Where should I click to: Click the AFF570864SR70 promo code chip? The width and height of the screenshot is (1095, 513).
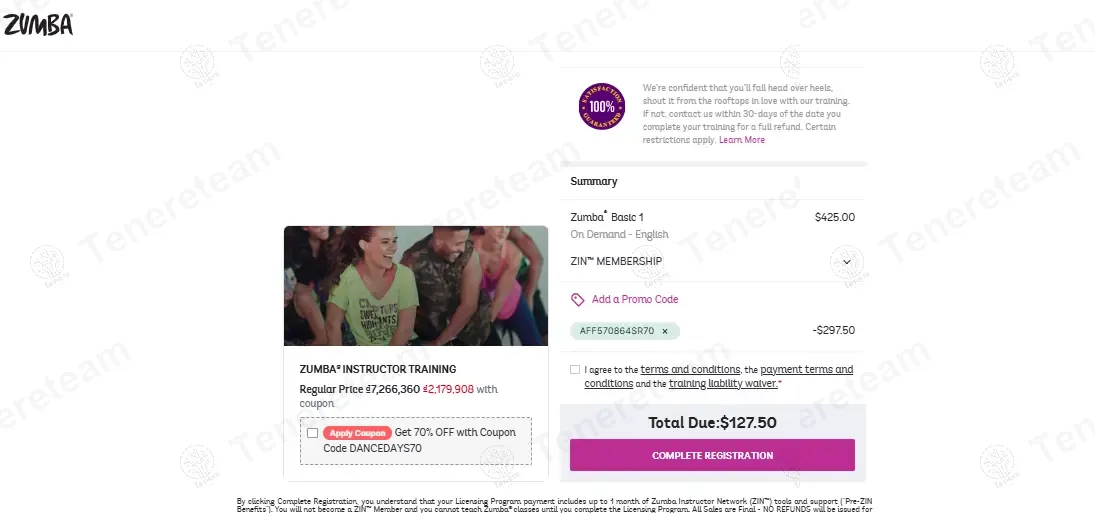[x=624, y=331]
